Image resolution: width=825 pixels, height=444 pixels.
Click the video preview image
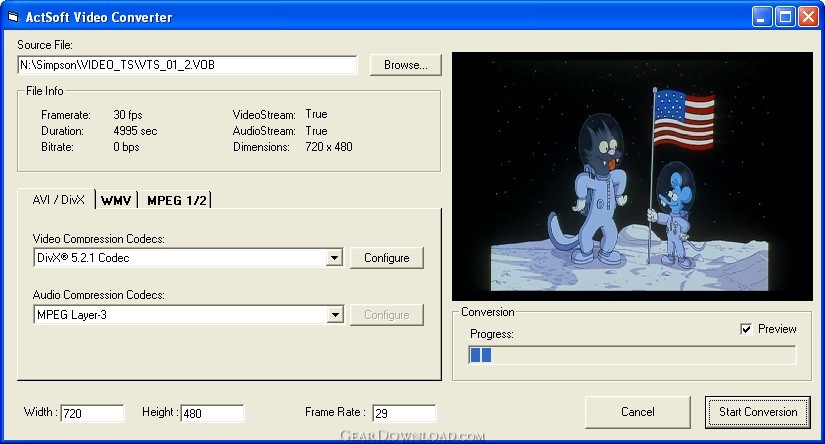click(x=632, y=176)
